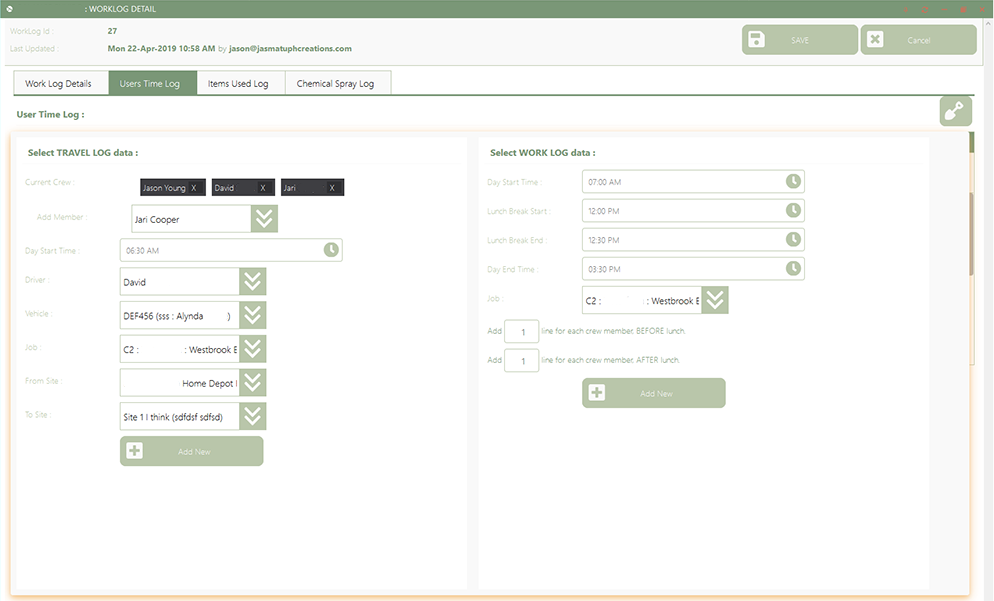Viewport: 994px width, 601px height.
Task: Click the vertical scrollbar on the right
Action: tap(971, 233)
